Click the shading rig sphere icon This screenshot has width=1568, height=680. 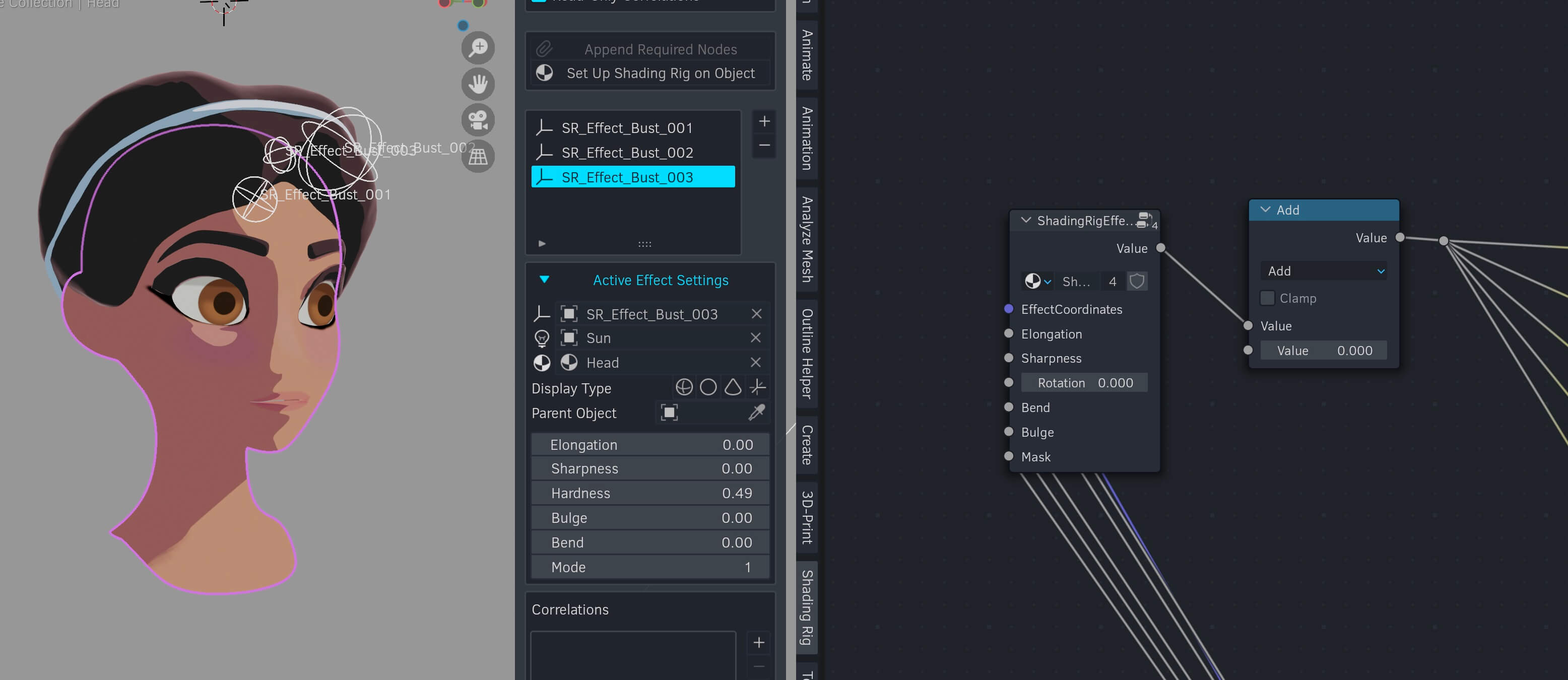tap(544, 73)
